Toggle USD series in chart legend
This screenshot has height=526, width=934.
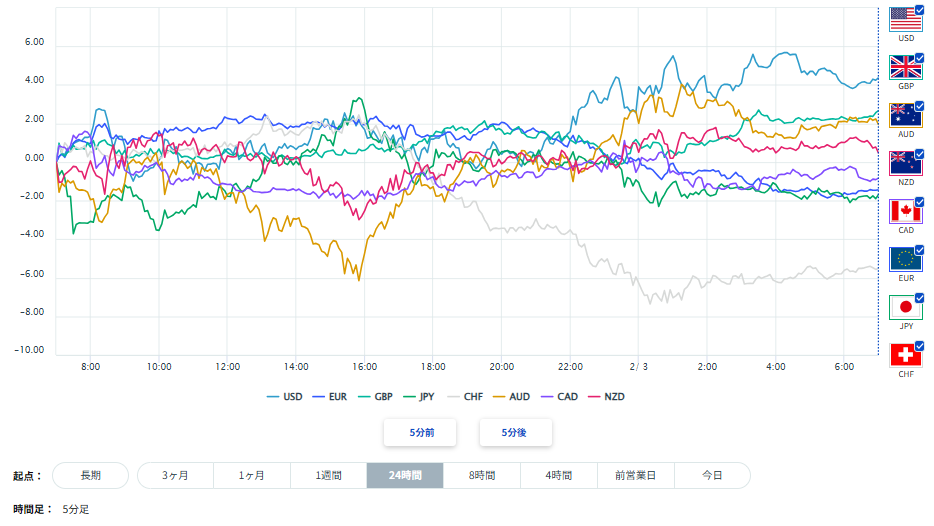tap(285, 397)
